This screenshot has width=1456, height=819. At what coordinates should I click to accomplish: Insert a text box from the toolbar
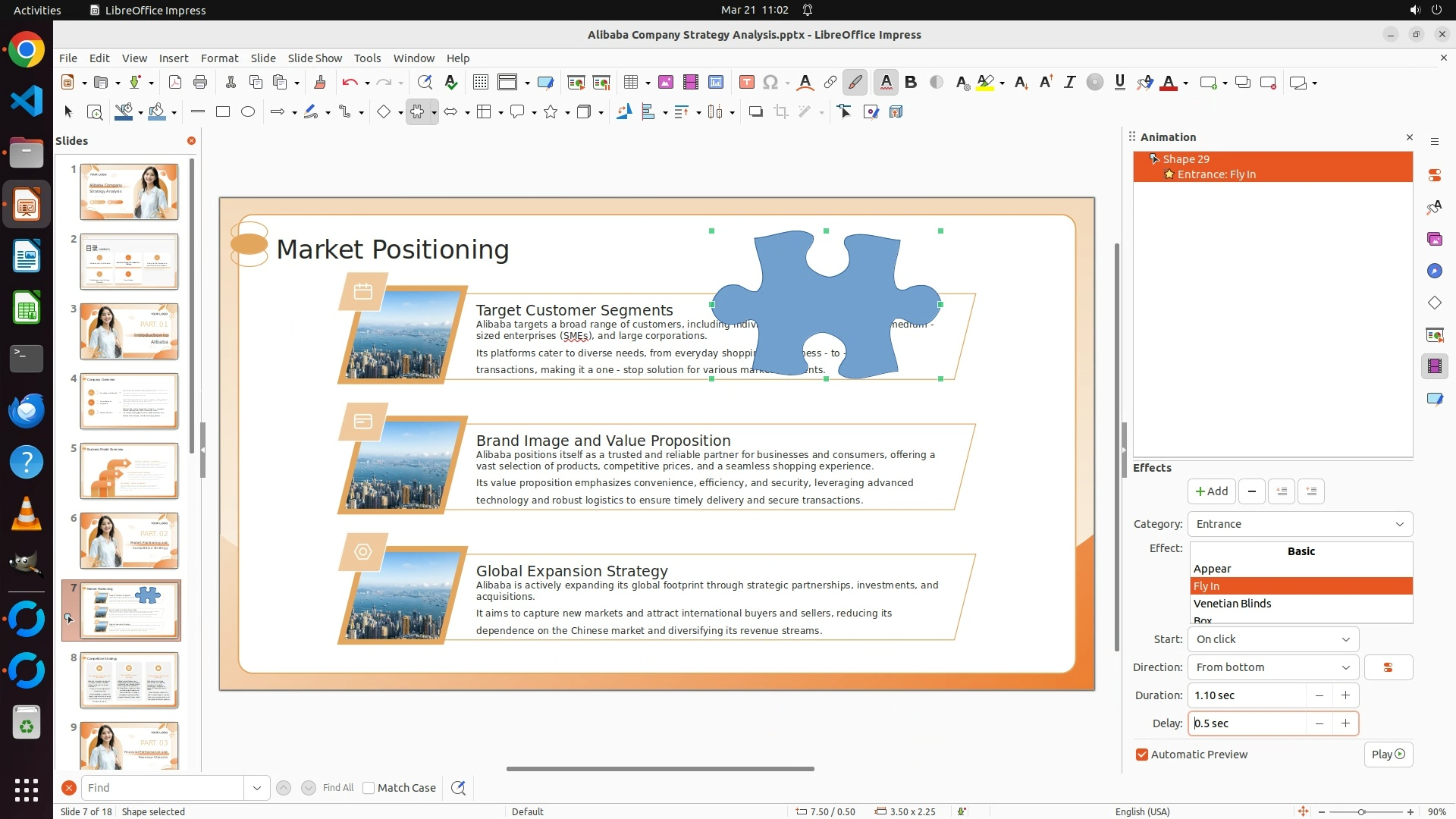pyautogui.click(x=746, y=83)
